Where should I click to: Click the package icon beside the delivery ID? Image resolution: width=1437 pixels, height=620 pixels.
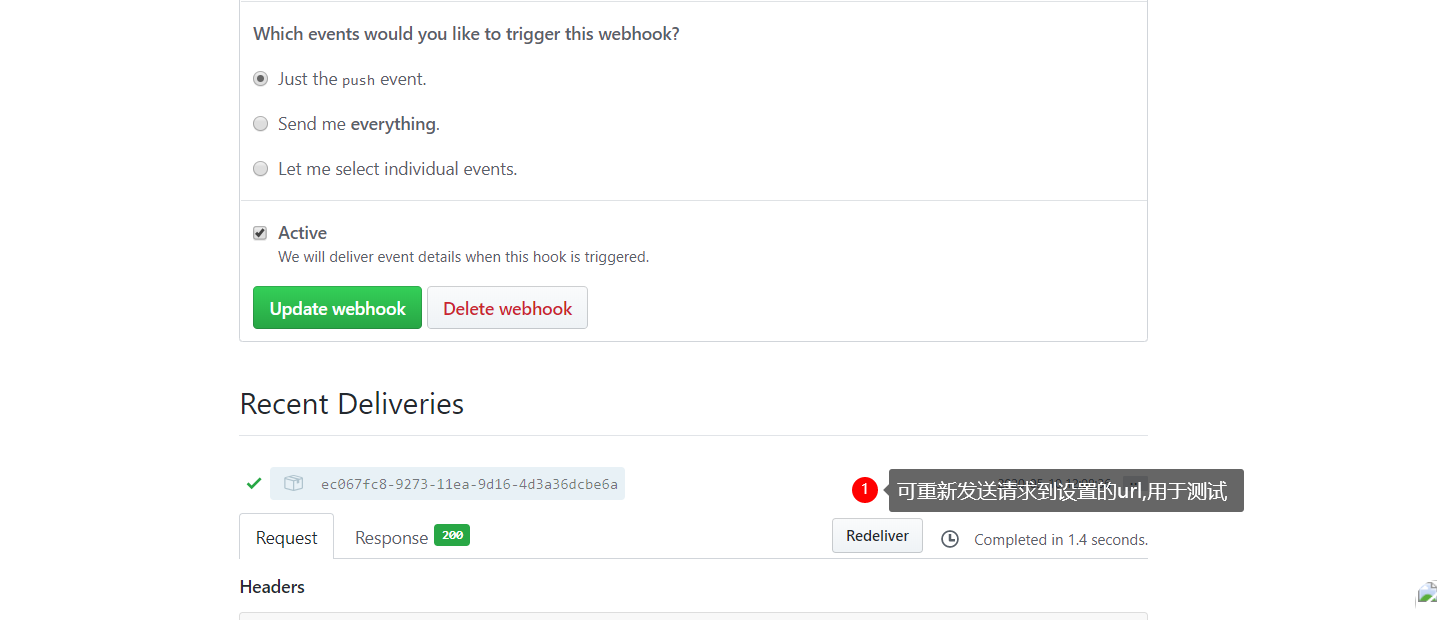pyautogui.click(x=293, y=483)
